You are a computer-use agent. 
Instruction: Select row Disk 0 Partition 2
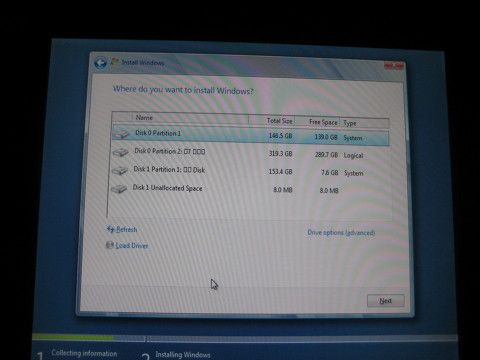pyautogui.click(x=251, y=153)
